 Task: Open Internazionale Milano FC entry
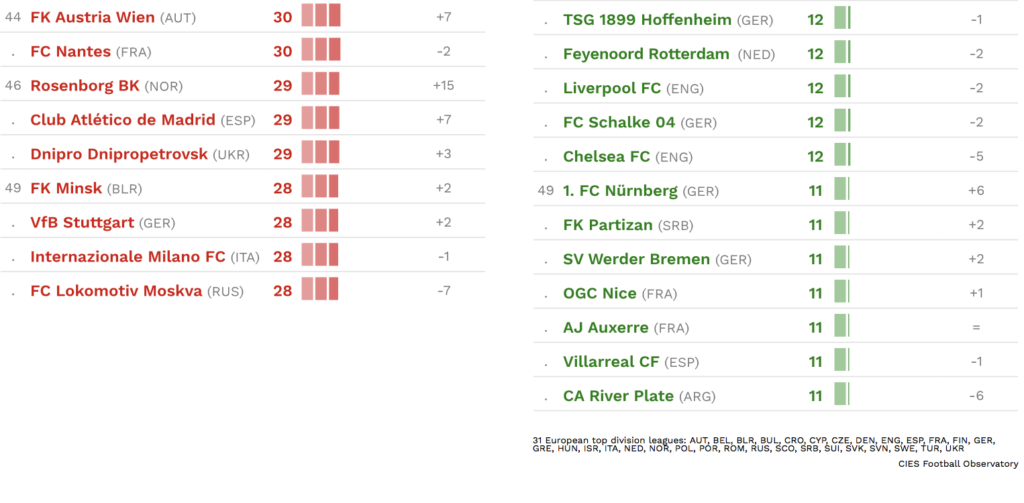point(128,257)
